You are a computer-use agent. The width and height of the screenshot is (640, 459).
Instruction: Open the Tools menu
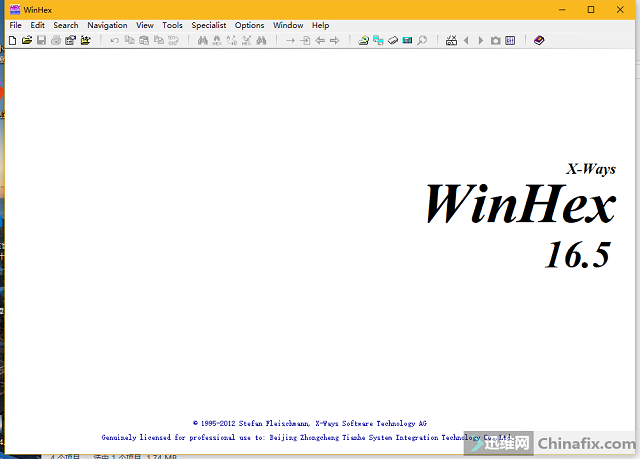tap(172, 25)
